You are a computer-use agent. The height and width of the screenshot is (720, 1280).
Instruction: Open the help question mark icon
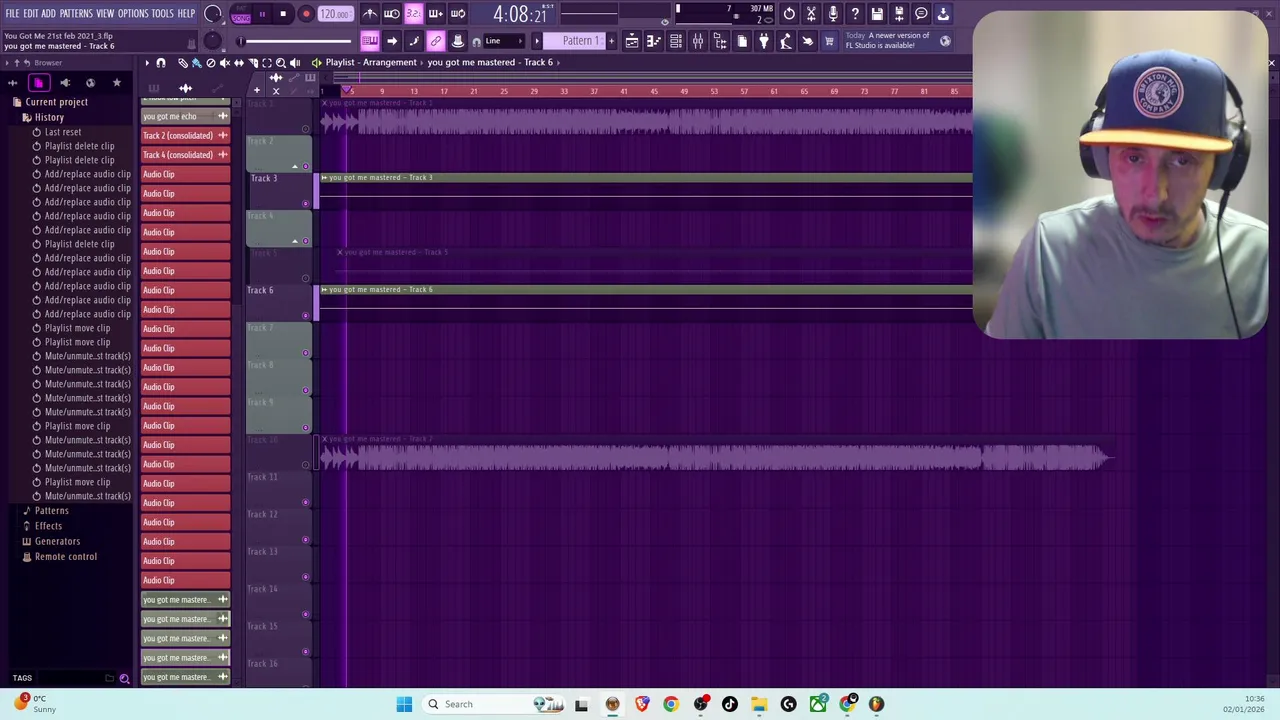(x=855, y=14)
